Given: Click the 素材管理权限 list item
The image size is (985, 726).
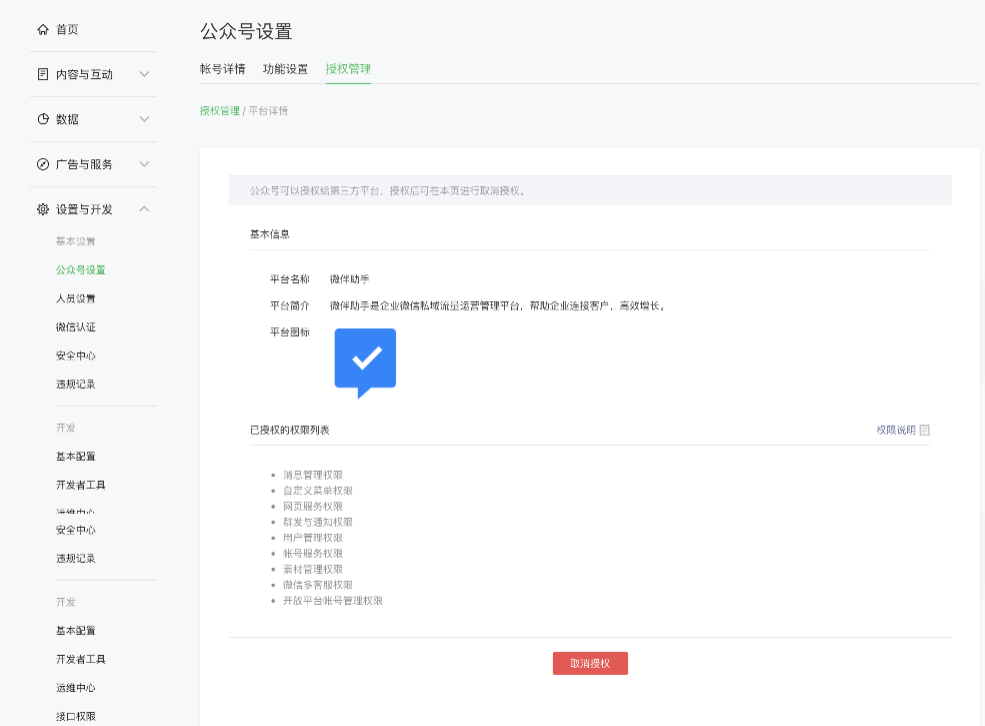Looking at the screenshot, I should click(313, 569).
